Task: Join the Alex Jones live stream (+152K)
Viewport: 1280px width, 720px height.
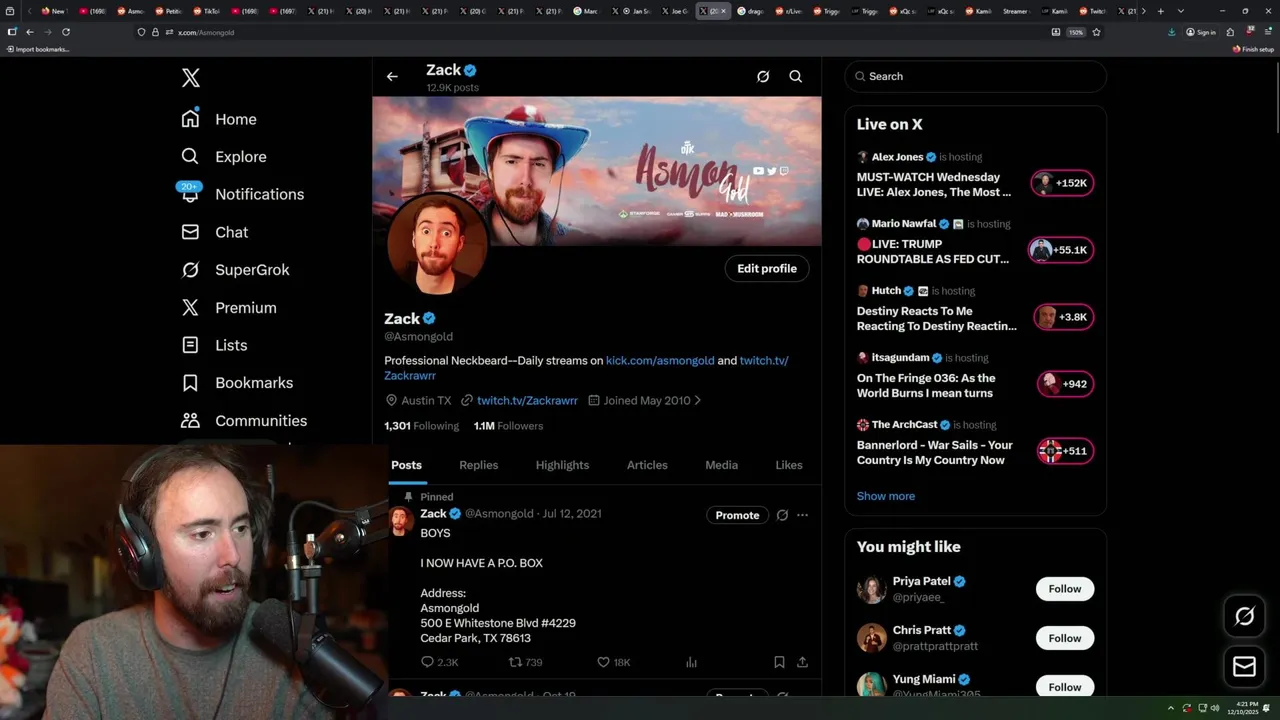Action: (x=1062, y=183)
